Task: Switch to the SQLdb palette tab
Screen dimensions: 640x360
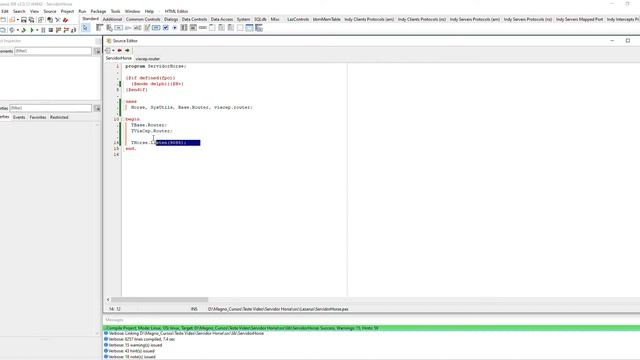Action: [x=260, y=19]
